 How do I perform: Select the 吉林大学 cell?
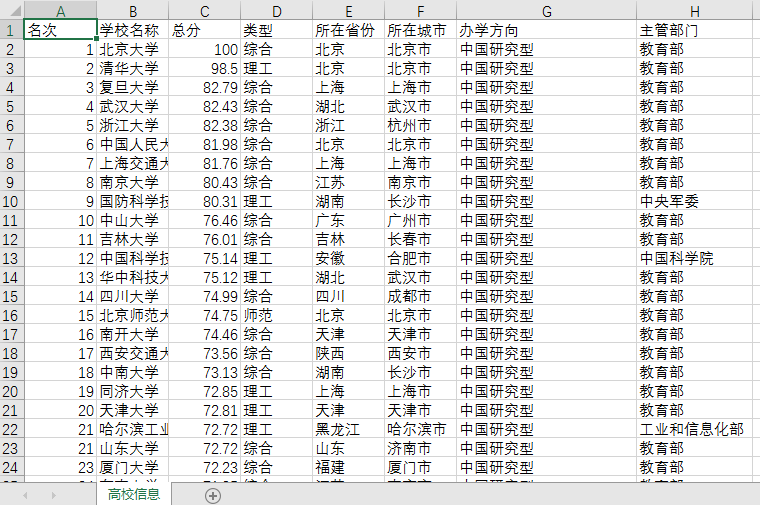coord(133,239)
